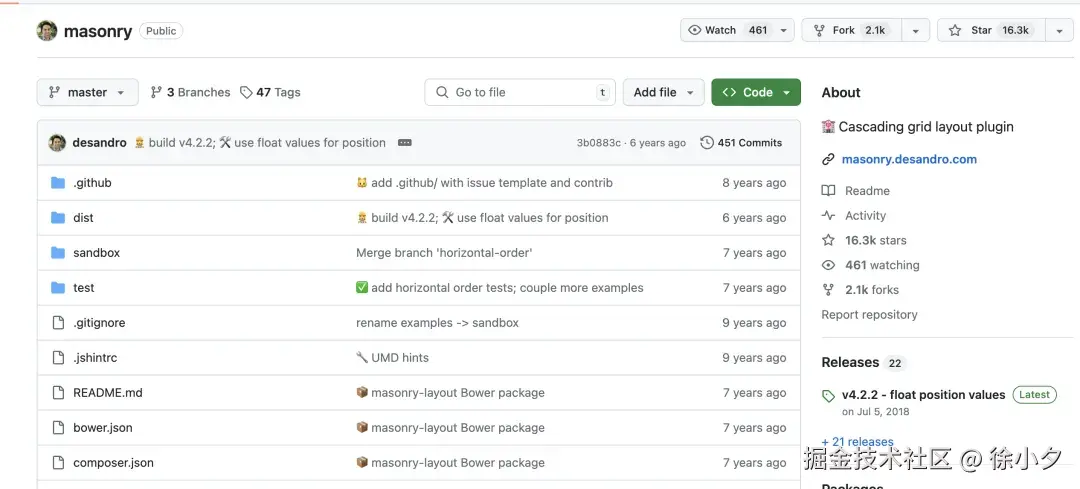
Task: Click the sandbox folder icon
Action: pyautogui.click(x=58, y=253)
